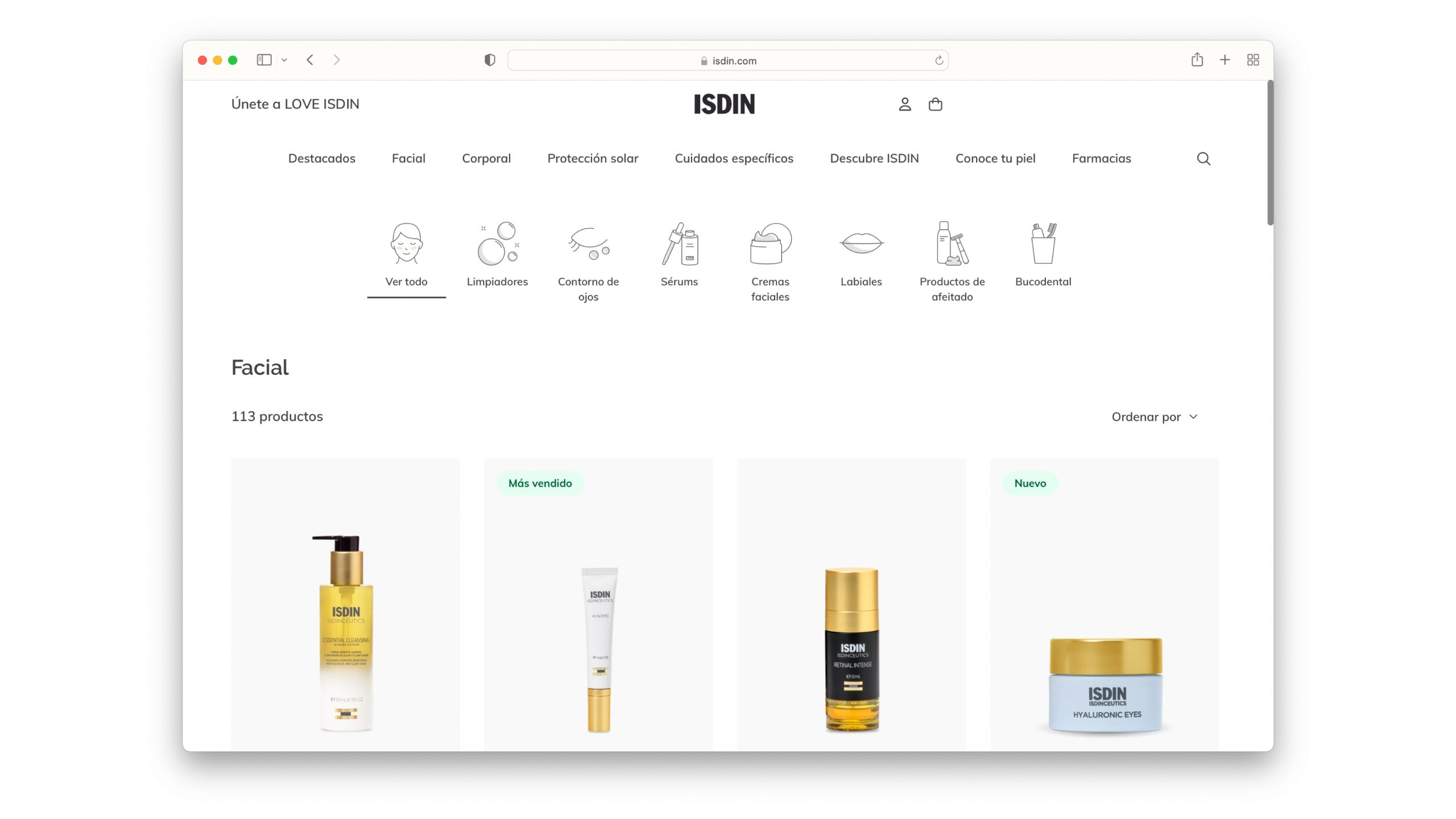Open the Farmacias menu item
Screen dimensions: 1456x819
pos(1101,159)
